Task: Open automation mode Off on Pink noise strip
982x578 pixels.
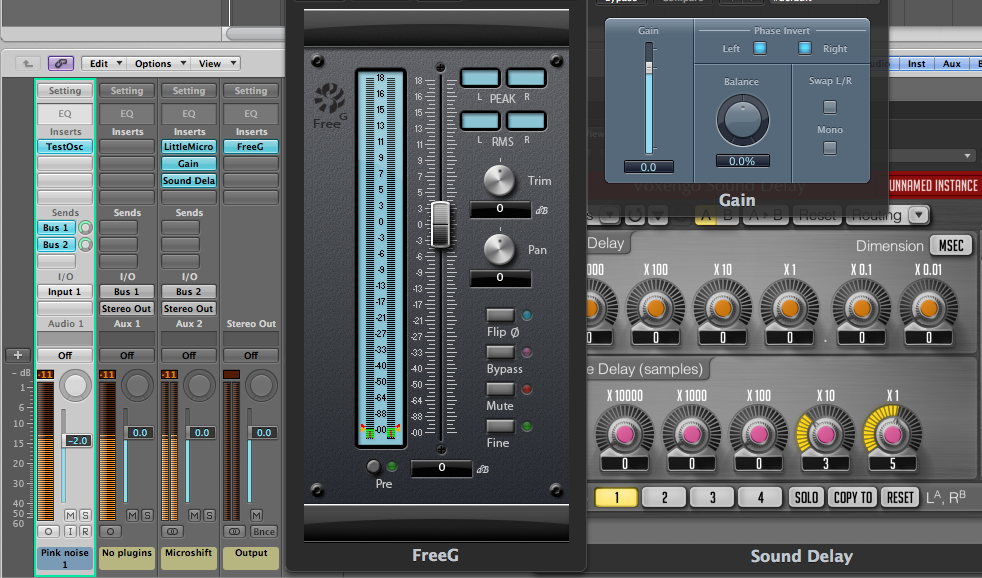Action: coord(65,355)
